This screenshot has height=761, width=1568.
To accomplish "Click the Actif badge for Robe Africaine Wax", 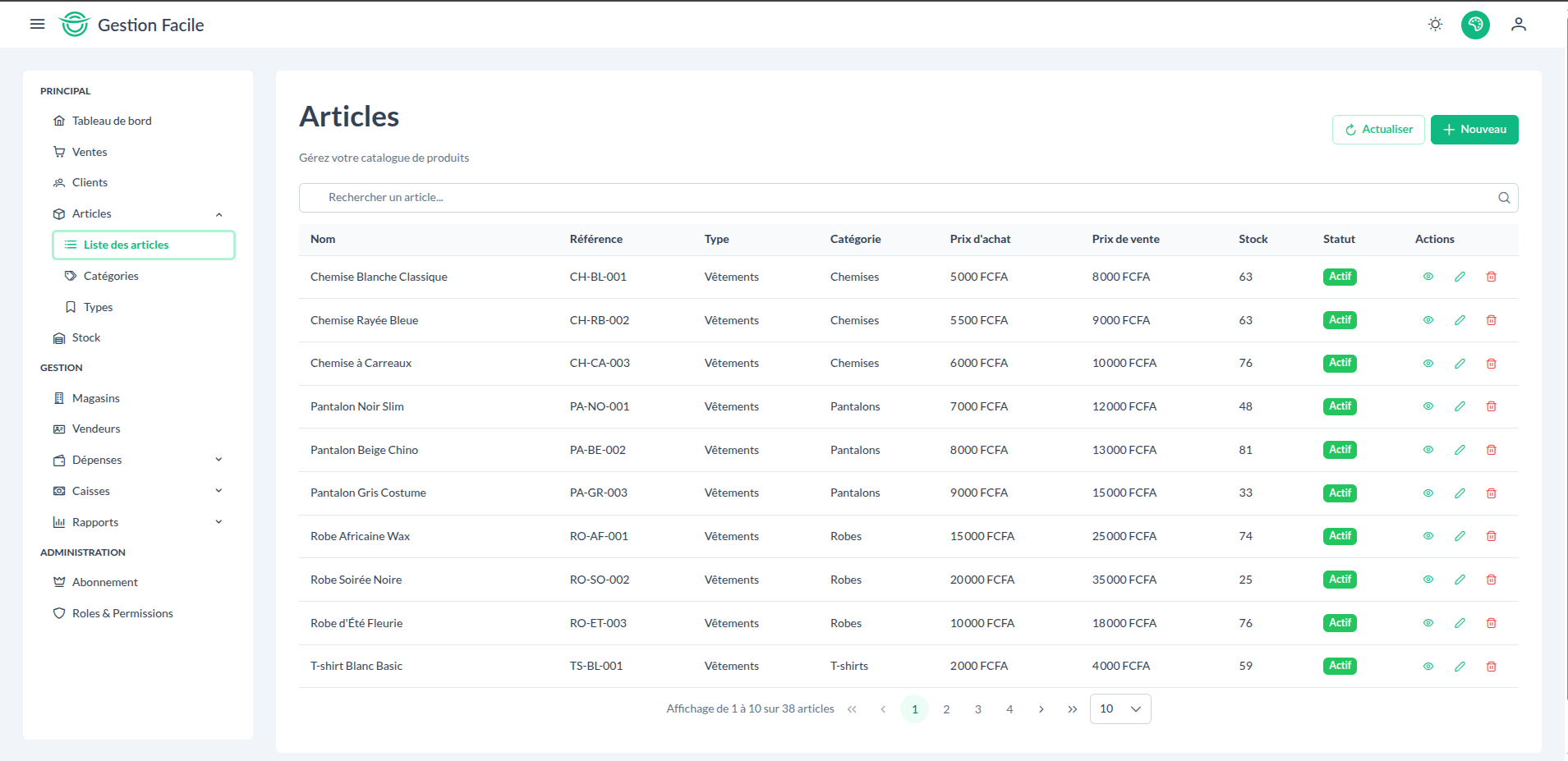I will click(x=1340, y=536).
